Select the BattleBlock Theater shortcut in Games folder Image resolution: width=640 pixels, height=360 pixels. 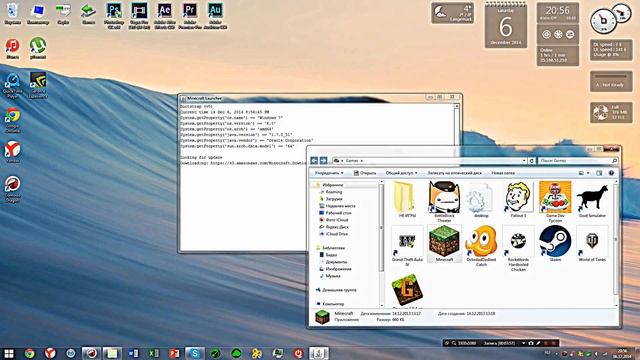[x=444, y=202]
